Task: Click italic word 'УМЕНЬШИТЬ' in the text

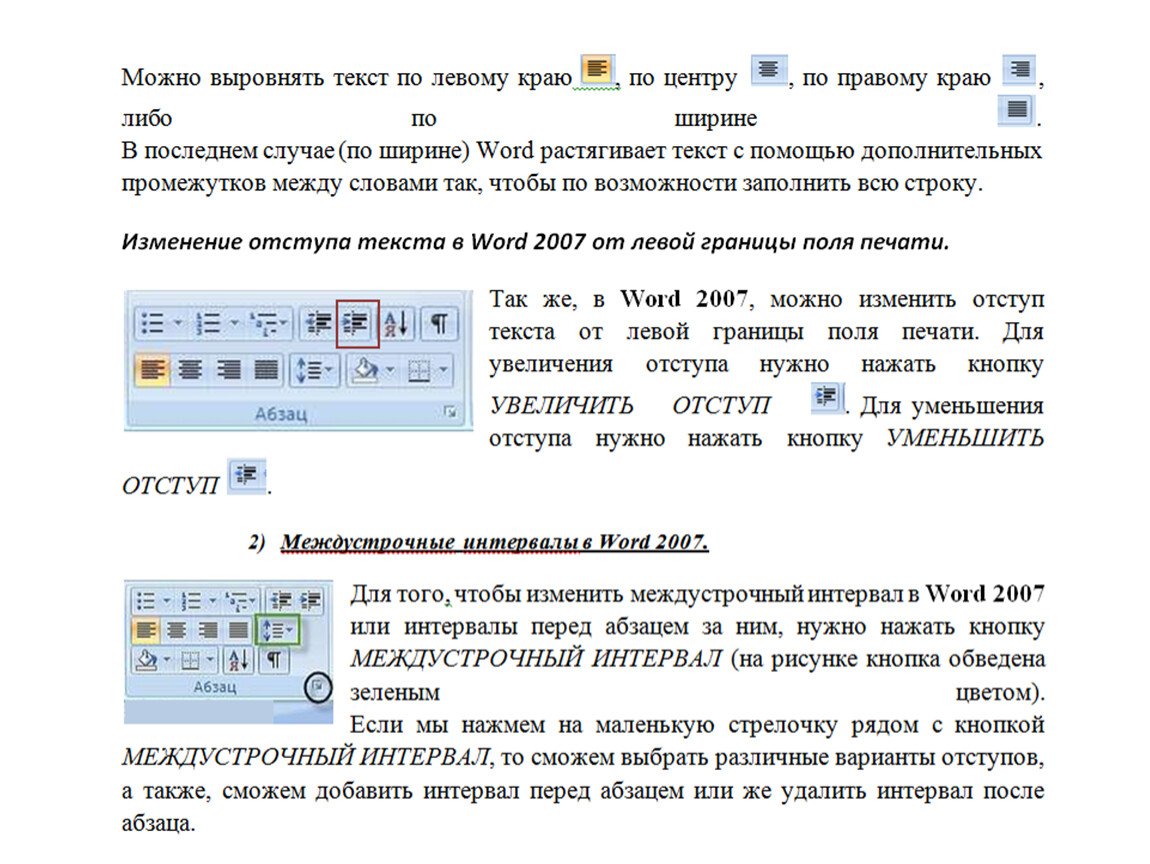Action: (964, 438)
